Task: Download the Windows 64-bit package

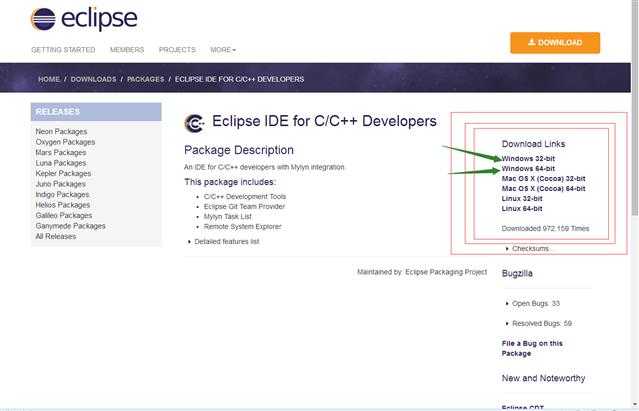Action: [528, 169]
